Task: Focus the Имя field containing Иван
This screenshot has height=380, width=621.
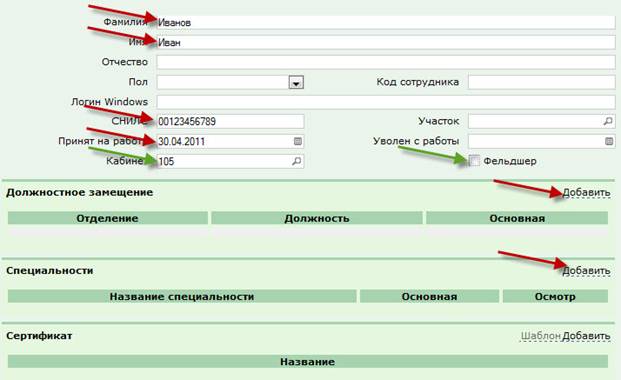Action: pyautogui.click(x=386, y=42)
